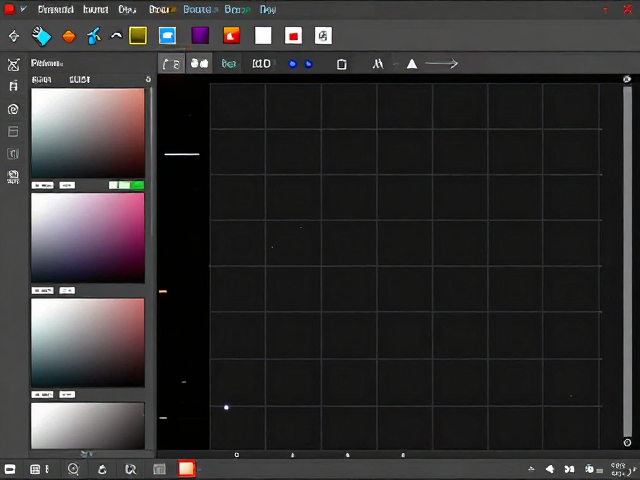Click the white line marker left of grid
This screenshot has width=640, height=480.
coord(182,154)
